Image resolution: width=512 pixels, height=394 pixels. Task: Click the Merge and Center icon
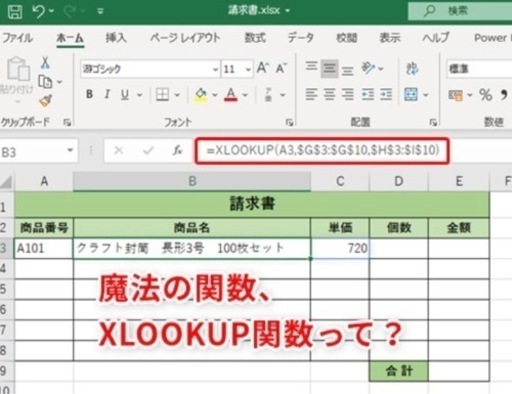click(411, 95)
